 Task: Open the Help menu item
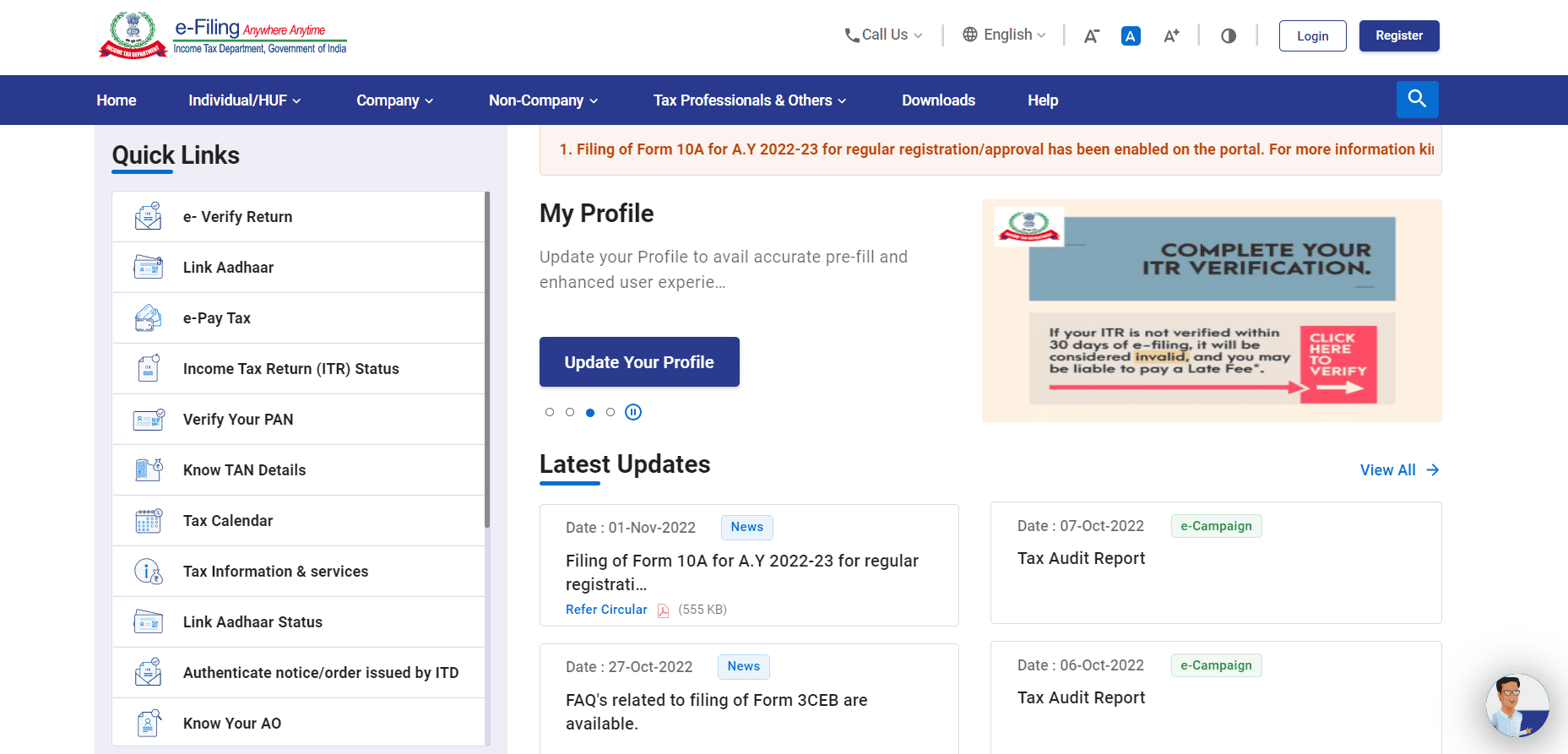pyautogui.click(x=1043, y=100)
